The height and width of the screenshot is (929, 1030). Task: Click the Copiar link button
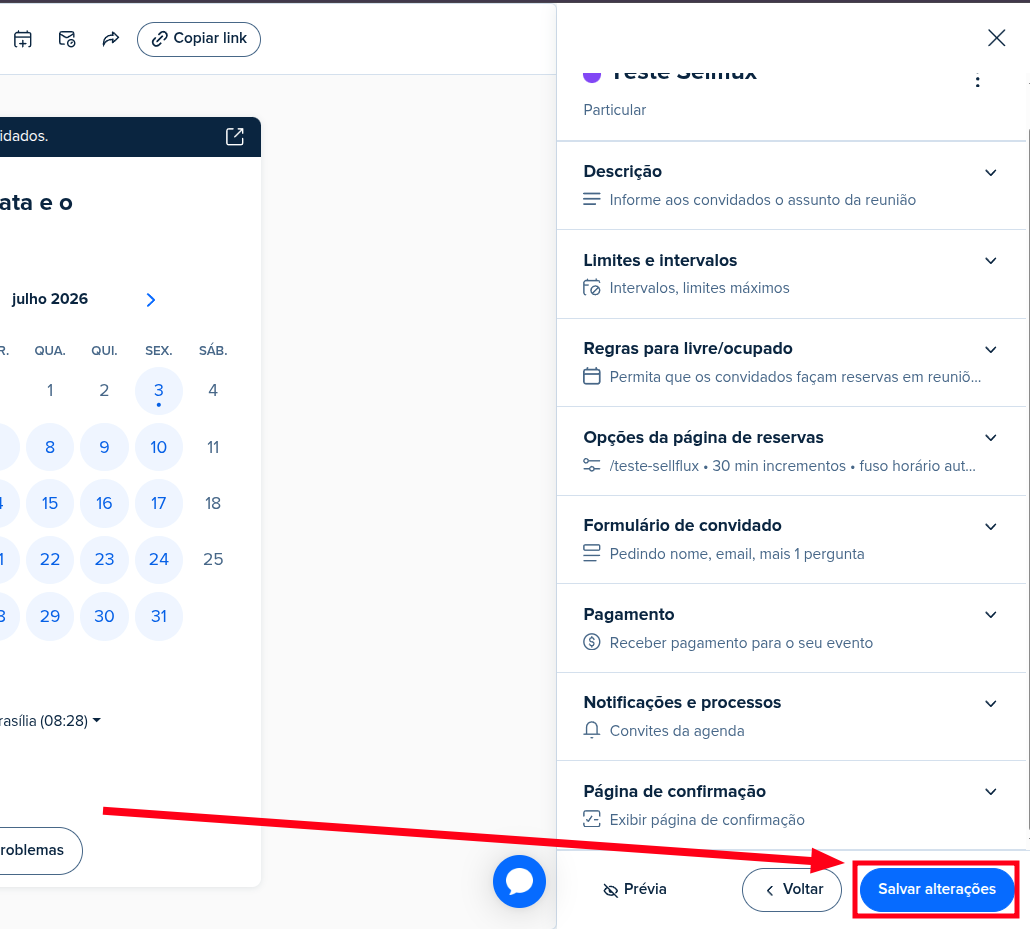[x=199, y=39]
